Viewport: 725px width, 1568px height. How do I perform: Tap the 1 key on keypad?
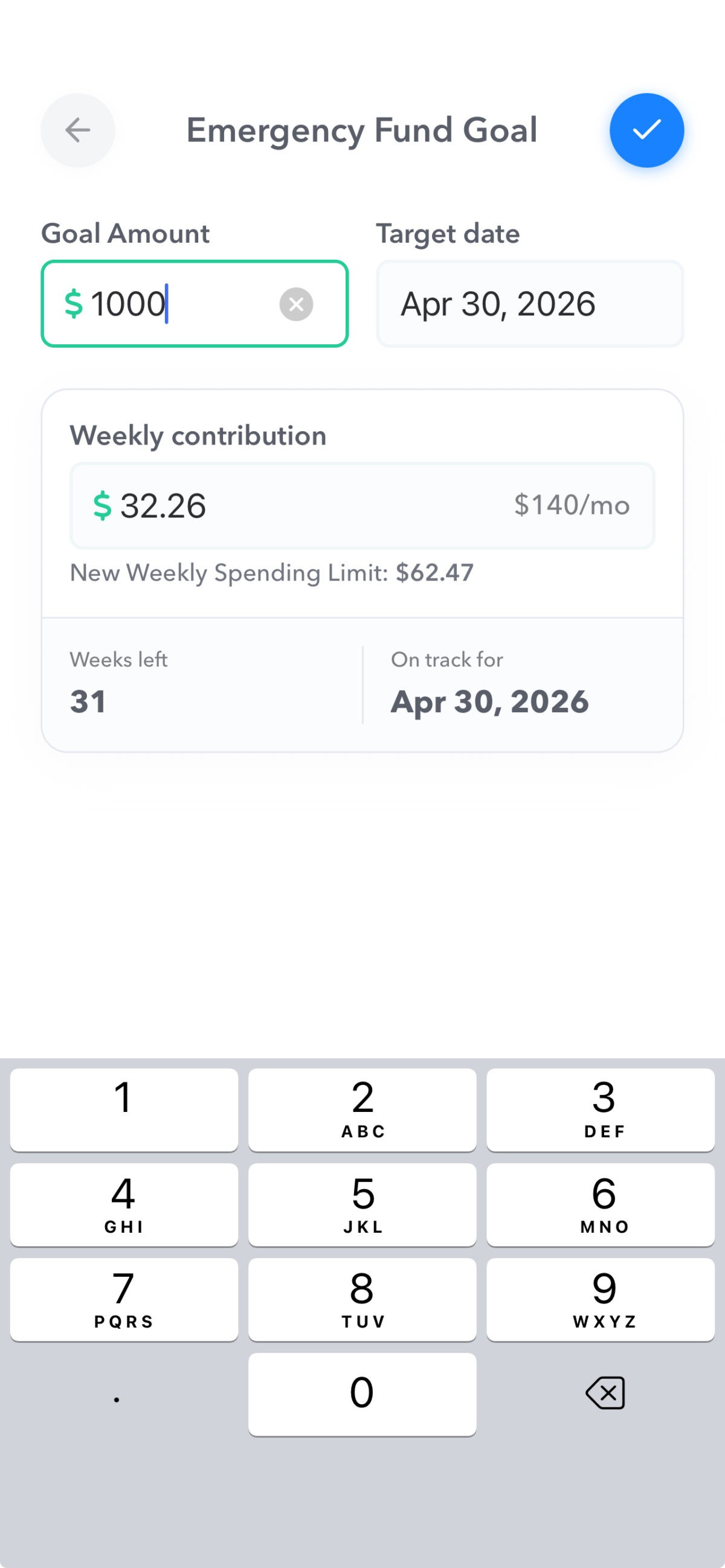point(124,1110)
